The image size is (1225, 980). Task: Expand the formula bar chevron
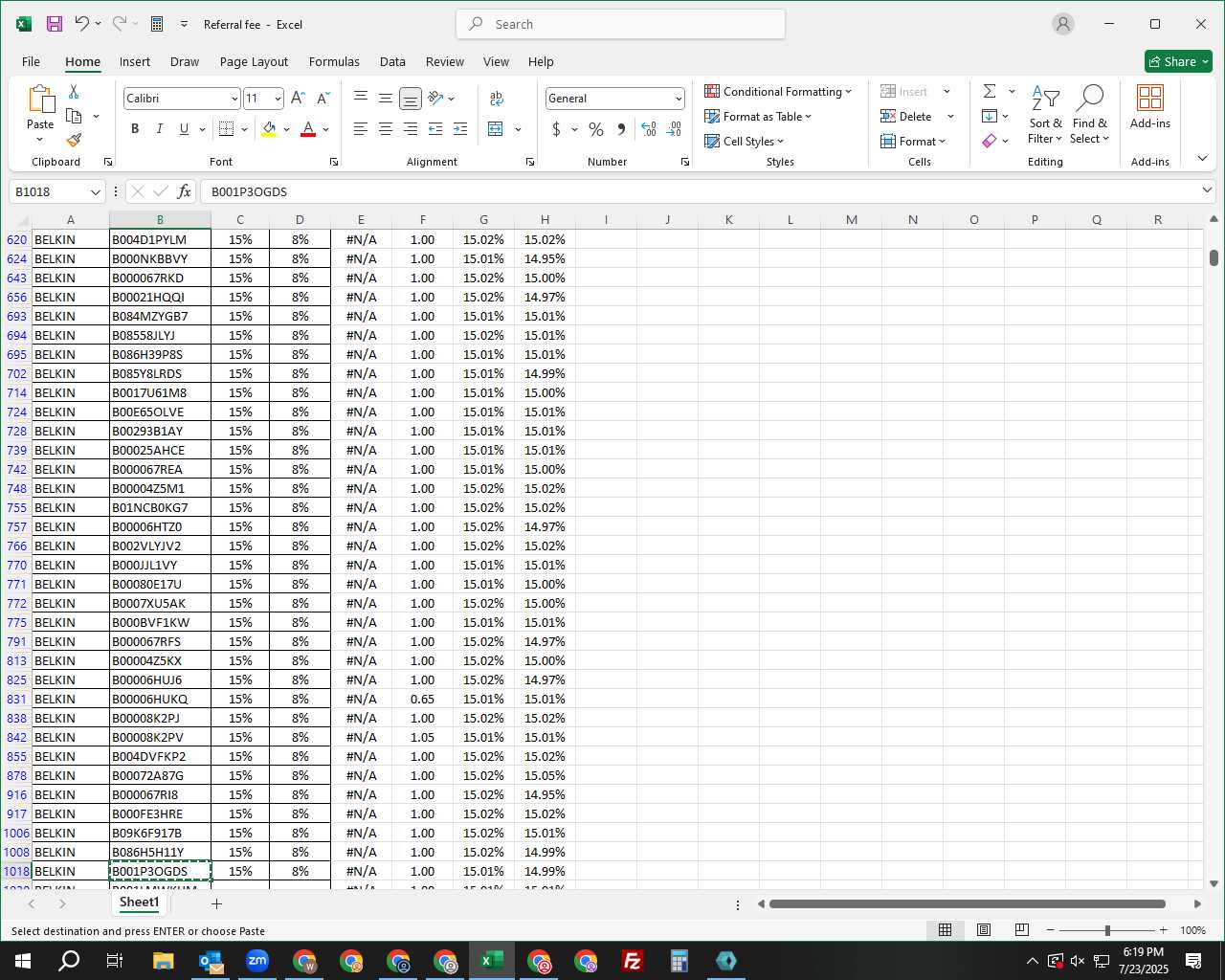[1207, 191]
